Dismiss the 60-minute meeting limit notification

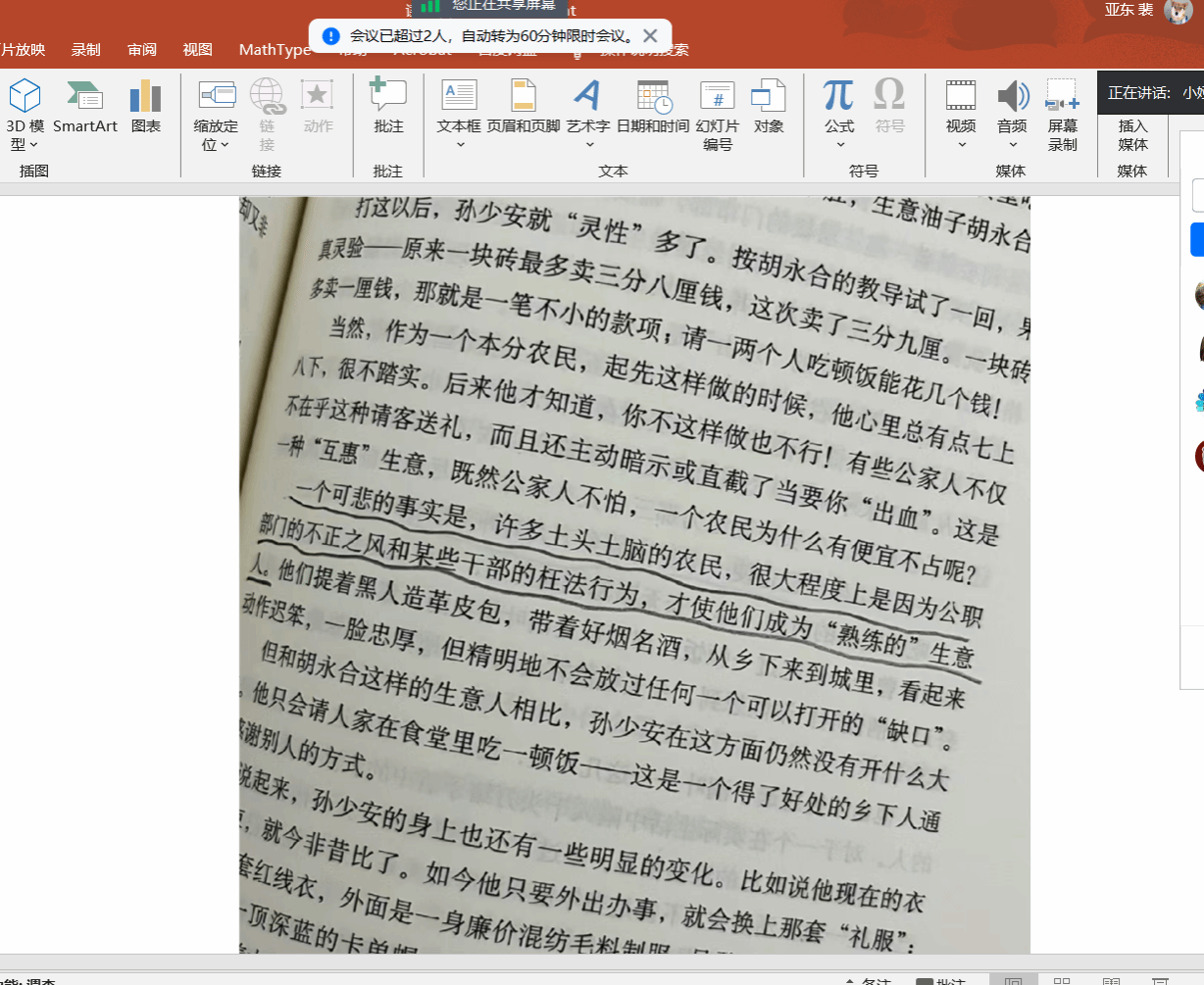coord(650,36)
